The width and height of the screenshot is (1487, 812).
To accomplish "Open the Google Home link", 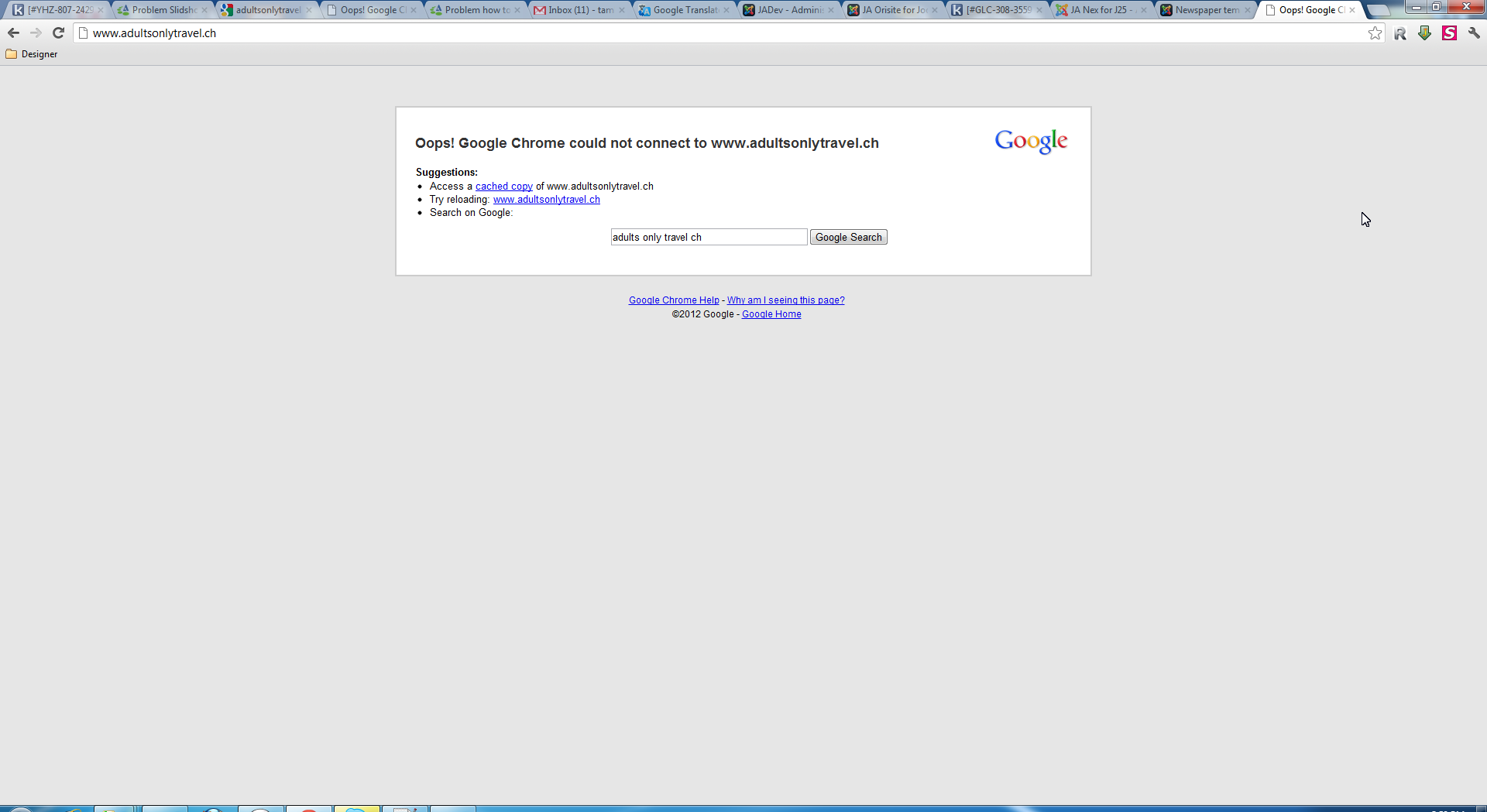I will pyautogui.click(x=771, y=314).
